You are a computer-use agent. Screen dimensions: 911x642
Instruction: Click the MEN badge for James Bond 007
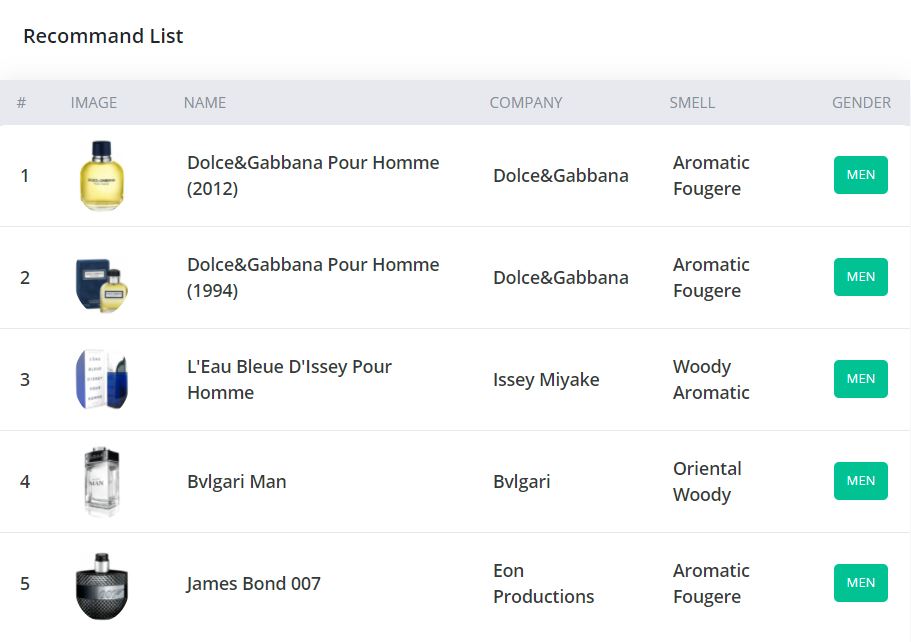pyautogui.click(x=860, y=583)
